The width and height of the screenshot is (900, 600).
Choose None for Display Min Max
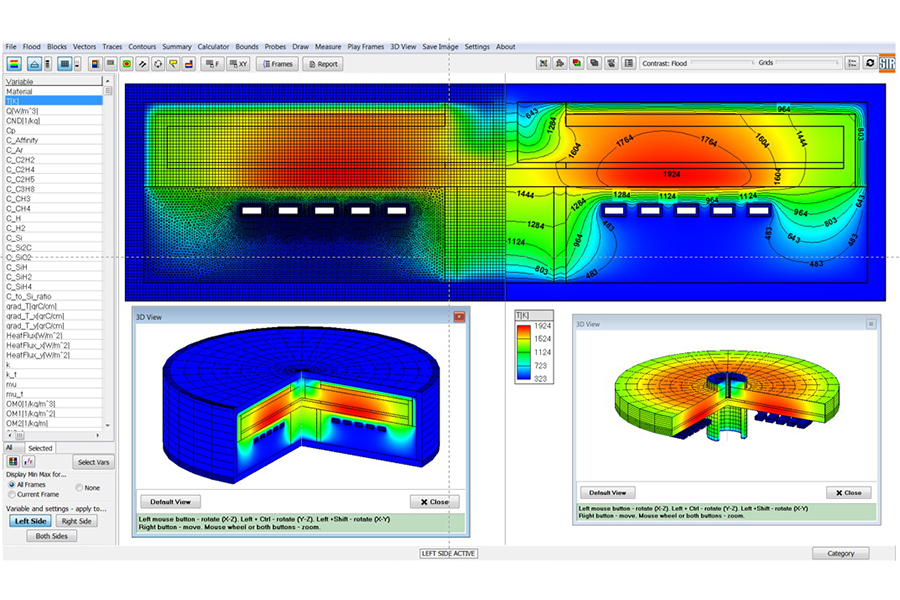click(79, 487)
